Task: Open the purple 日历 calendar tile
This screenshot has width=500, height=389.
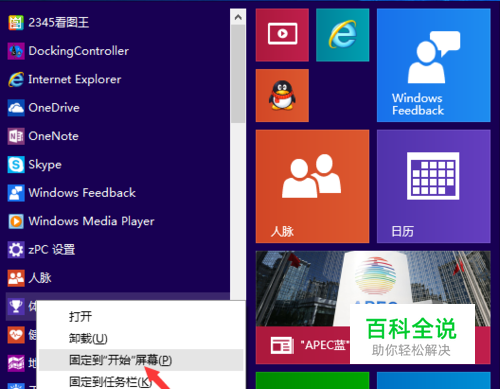Action: [434, 186]
